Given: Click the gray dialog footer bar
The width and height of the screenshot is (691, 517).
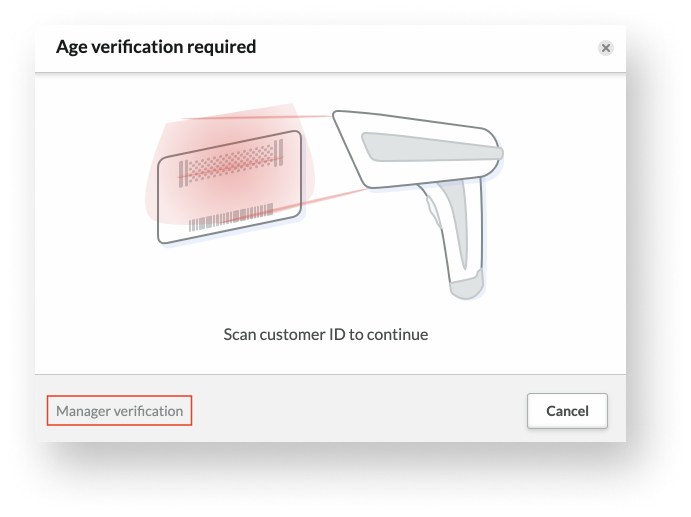Looking at the screenshot, I should point(331,409).
